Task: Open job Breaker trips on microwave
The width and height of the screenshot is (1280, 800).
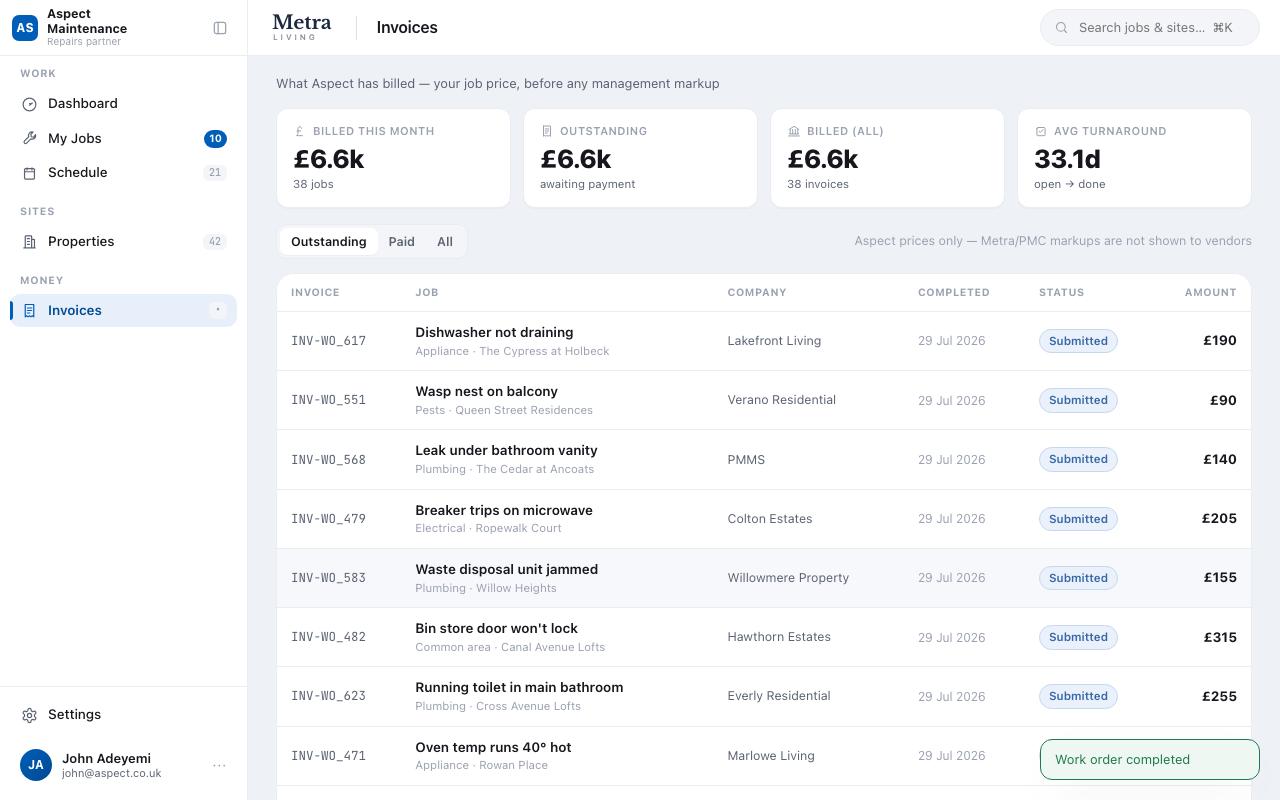Action: pos(504,511)
